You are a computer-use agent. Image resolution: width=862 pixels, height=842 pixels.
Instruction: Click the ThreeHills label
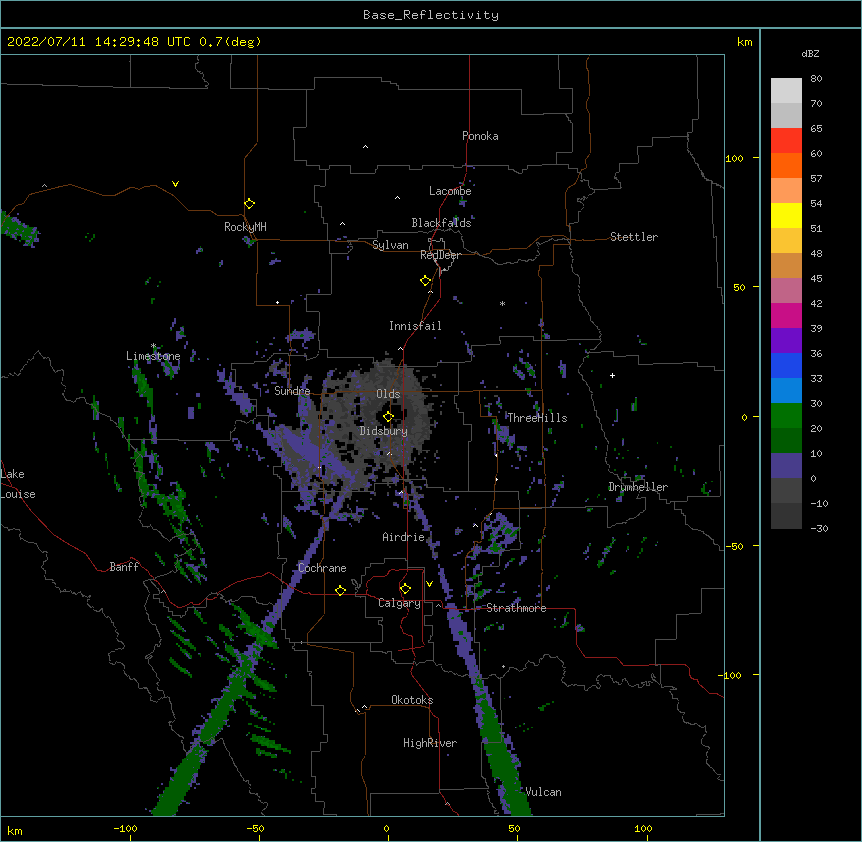(x=537, y=418)
